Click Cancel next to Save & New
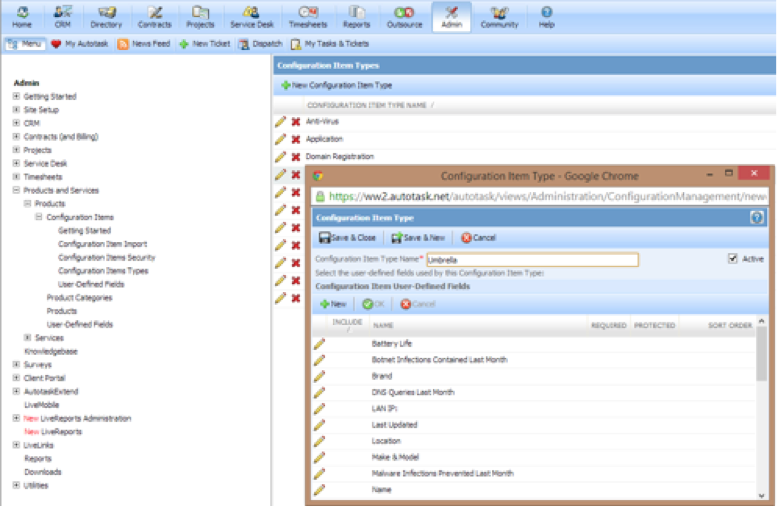 point(478,238)
